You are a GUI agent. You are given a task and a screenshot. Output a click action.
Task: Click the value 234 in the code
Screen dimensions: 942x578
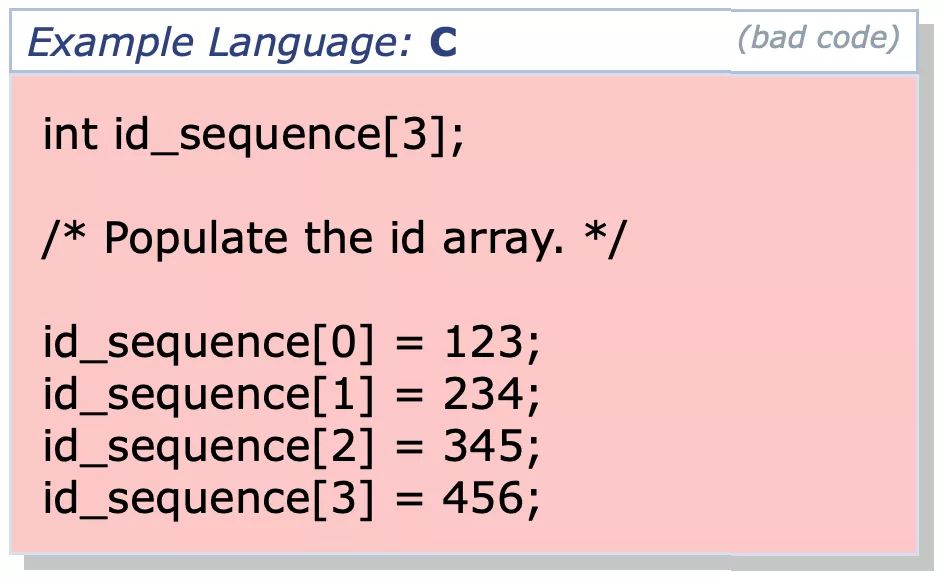[484, 396]
